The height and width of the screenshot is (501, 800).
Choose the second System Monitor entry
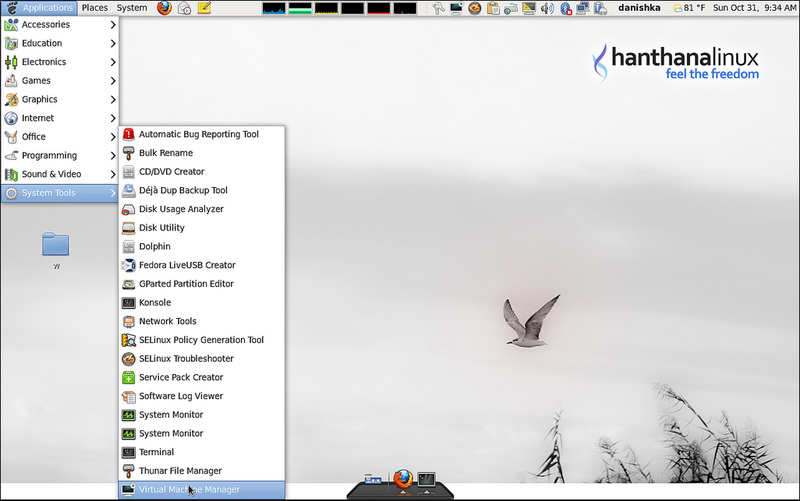(x=202, y=434)
